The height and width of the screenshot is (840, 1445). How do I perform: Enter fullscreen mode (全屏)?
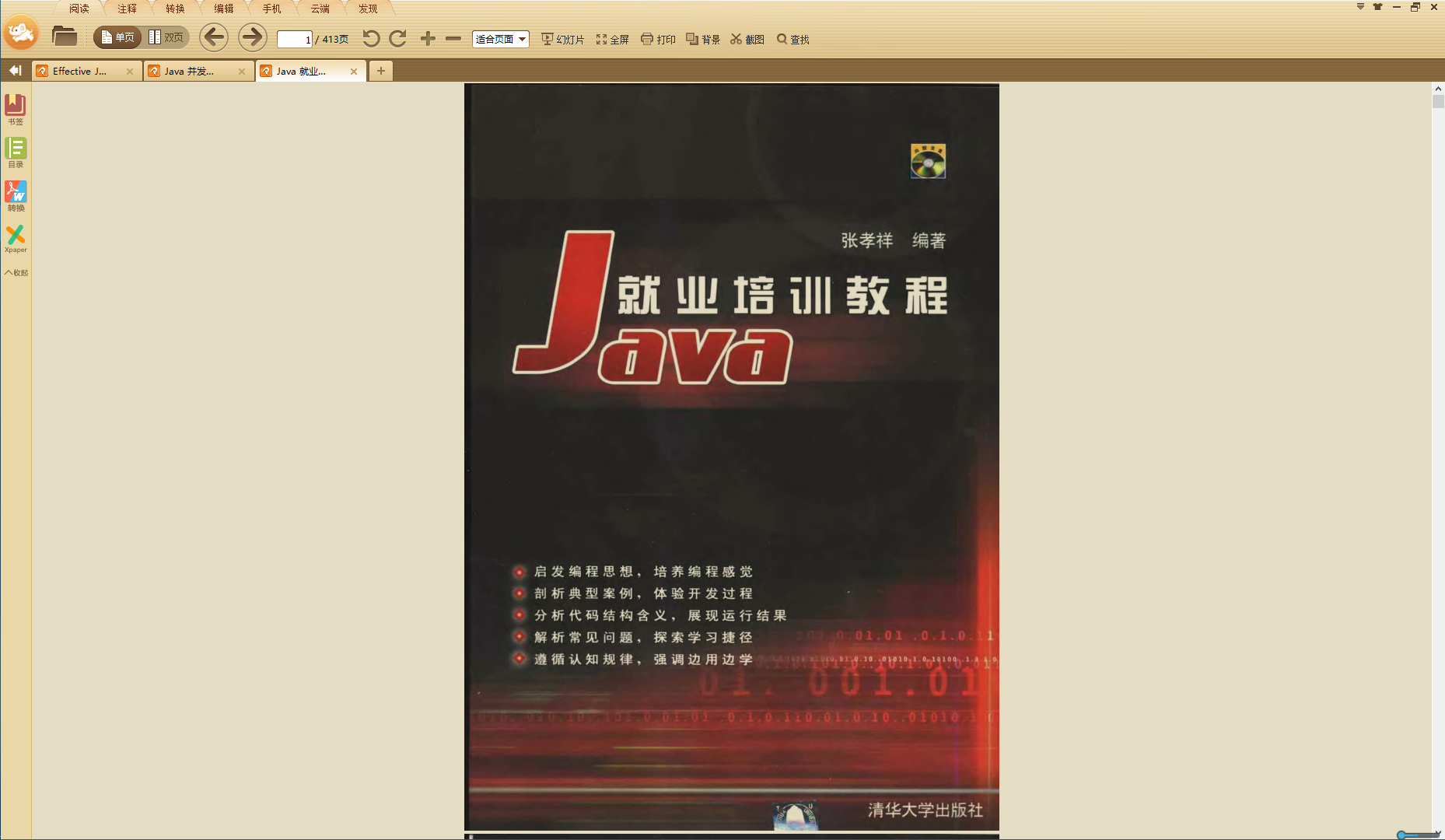(x=612, y=39)
